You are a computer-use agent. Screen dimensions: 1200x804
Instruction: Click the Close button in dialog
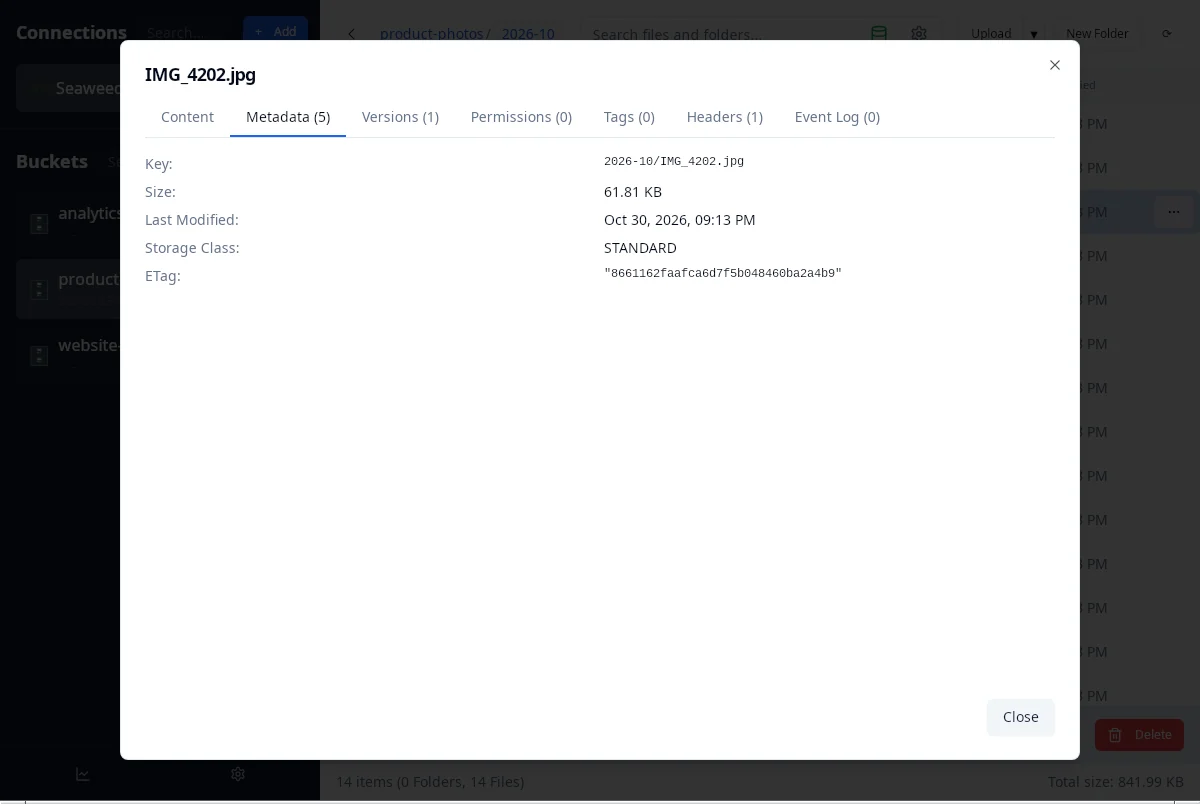(1021, 717)
